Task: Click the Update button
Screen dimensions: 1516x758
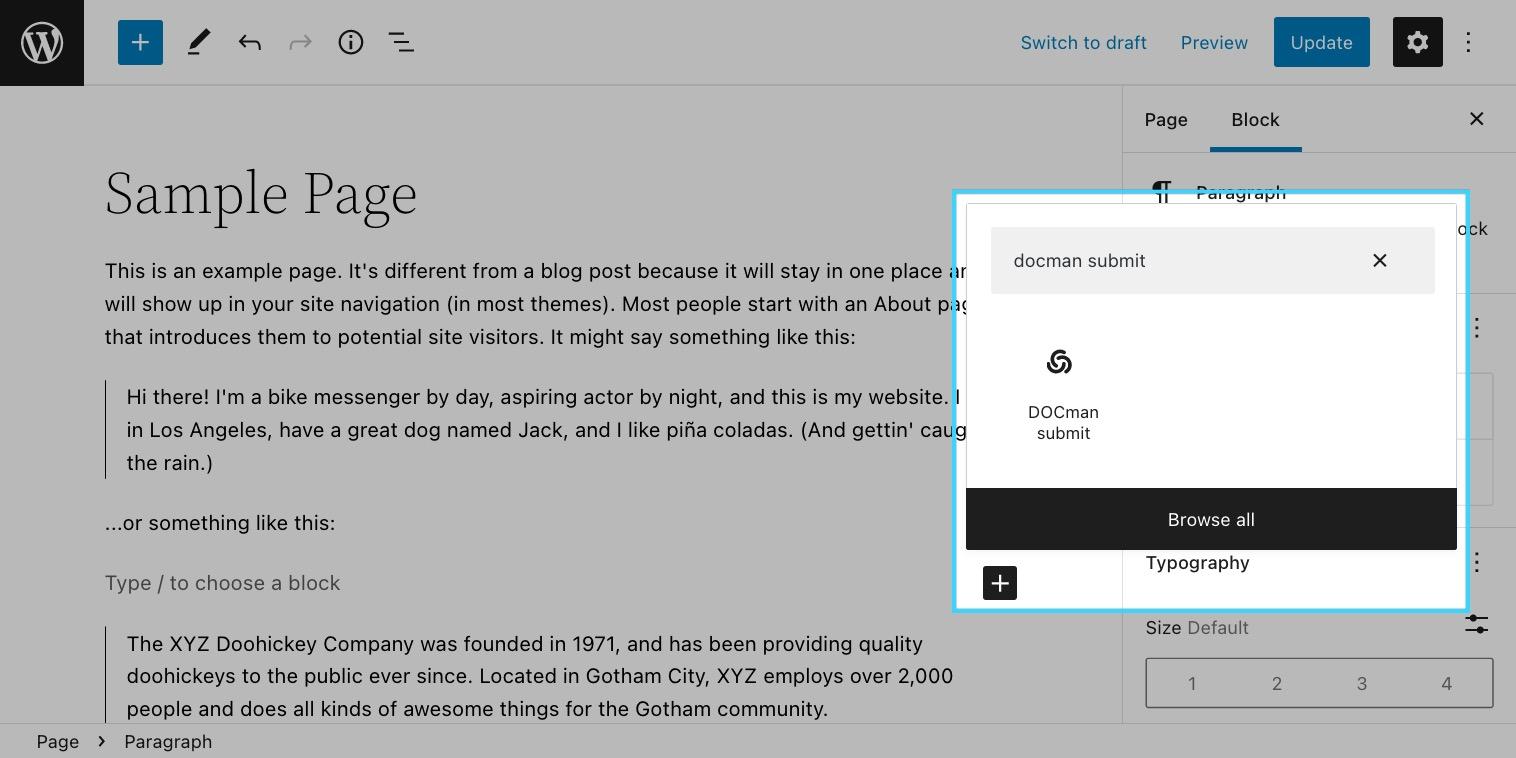Action: tap(1321, 43)
